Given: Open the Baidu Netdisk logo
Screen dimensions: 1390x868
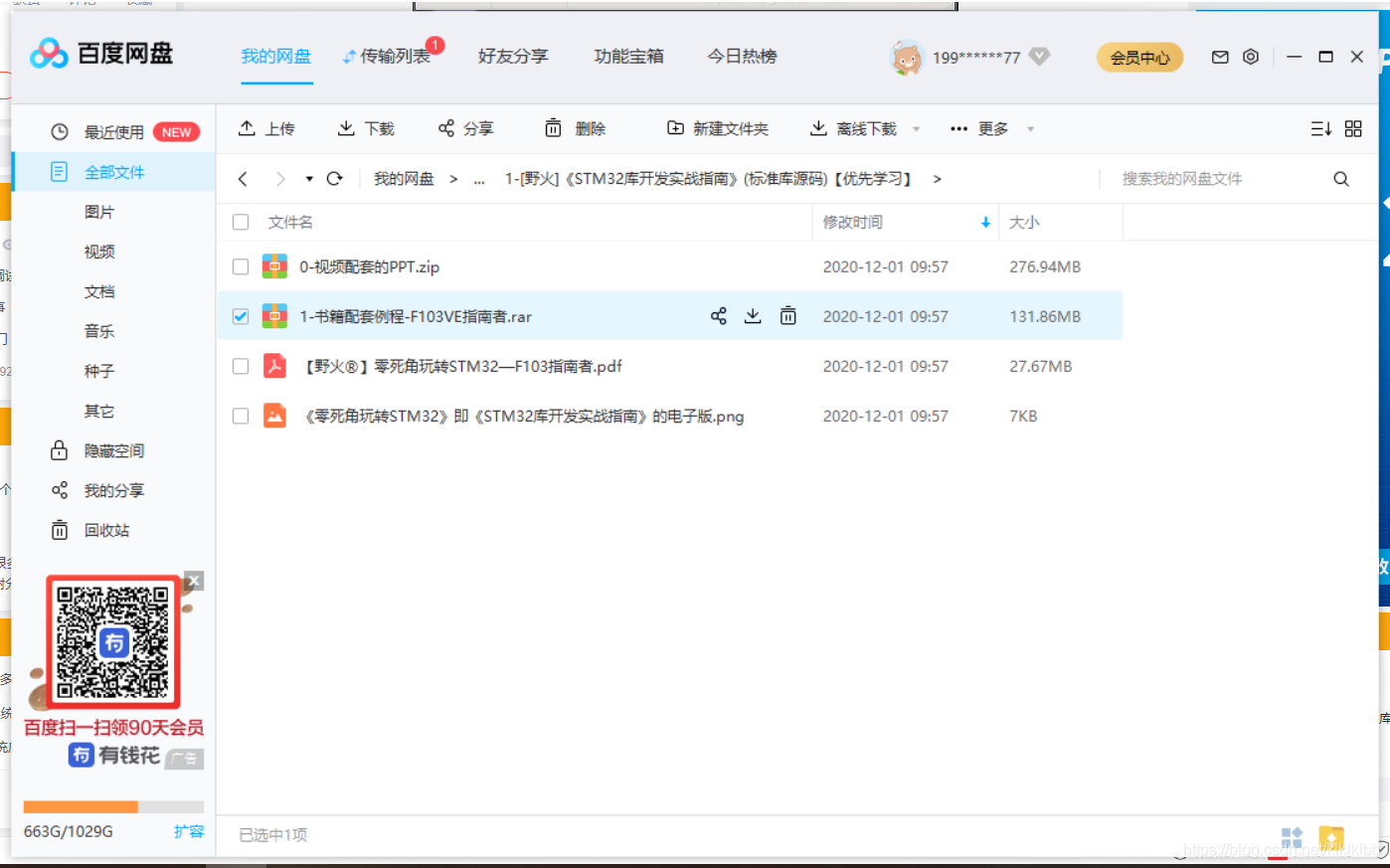Looking at the screenshot, I should (101, 55).
